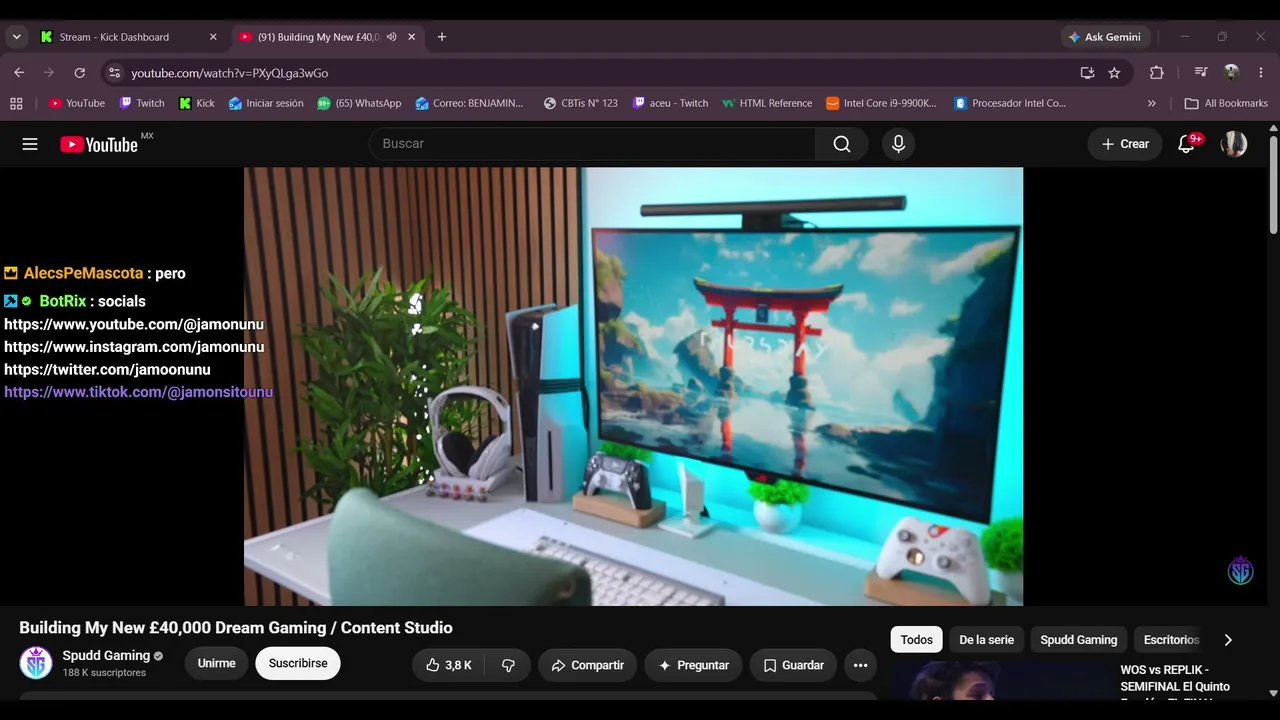The image size is (1280, 720).
Task: Close the Stream - Kick Dashboard tab
Action: coord(213,37)
